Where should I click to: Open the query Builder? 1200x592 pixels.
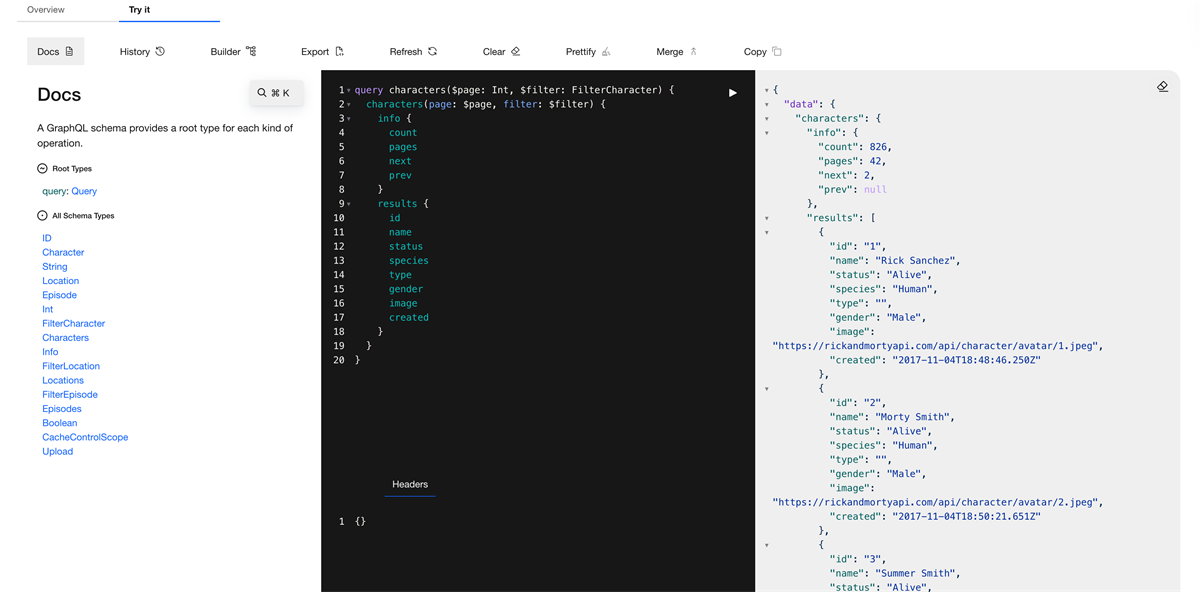pos(233,51)
